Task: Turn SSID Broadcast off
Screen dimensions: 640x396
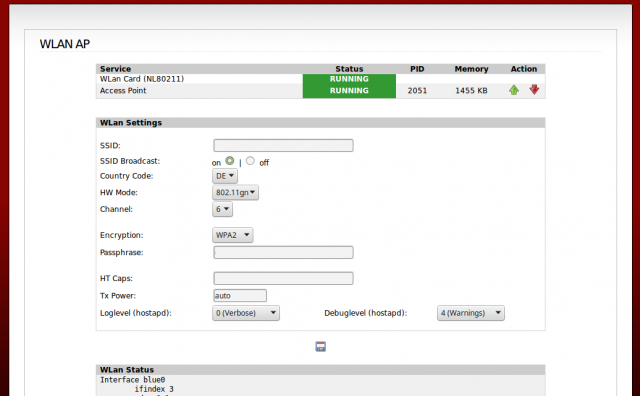Action: click(250, 161)
